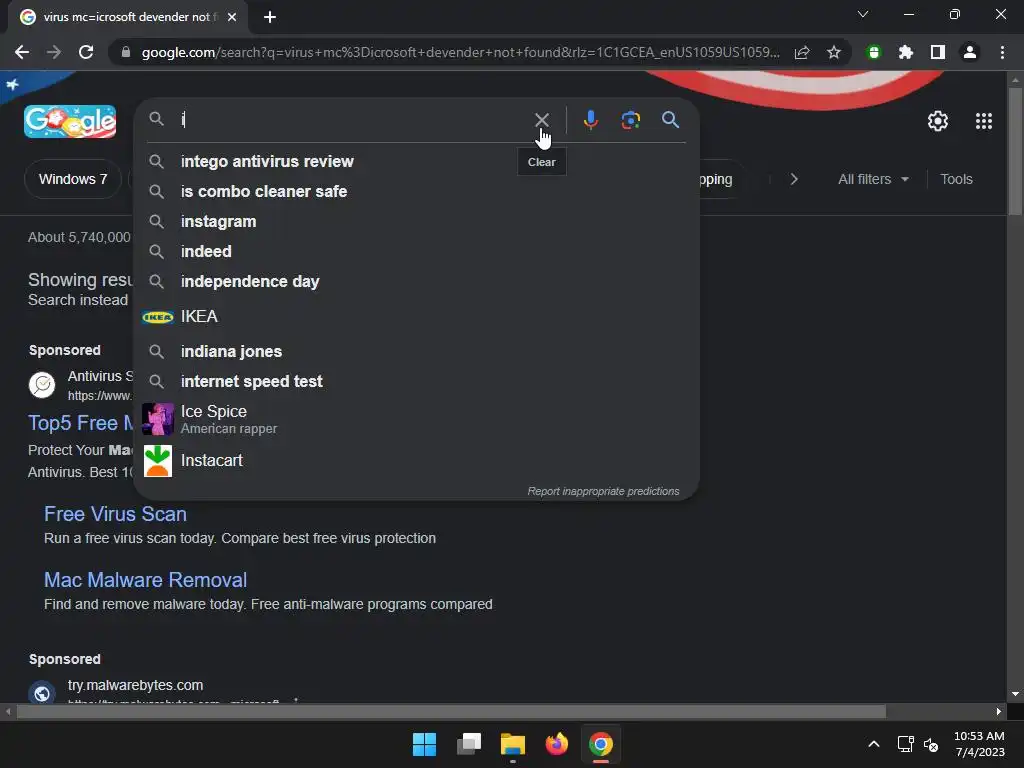Open the All filters dropdown

coord(873,179)
